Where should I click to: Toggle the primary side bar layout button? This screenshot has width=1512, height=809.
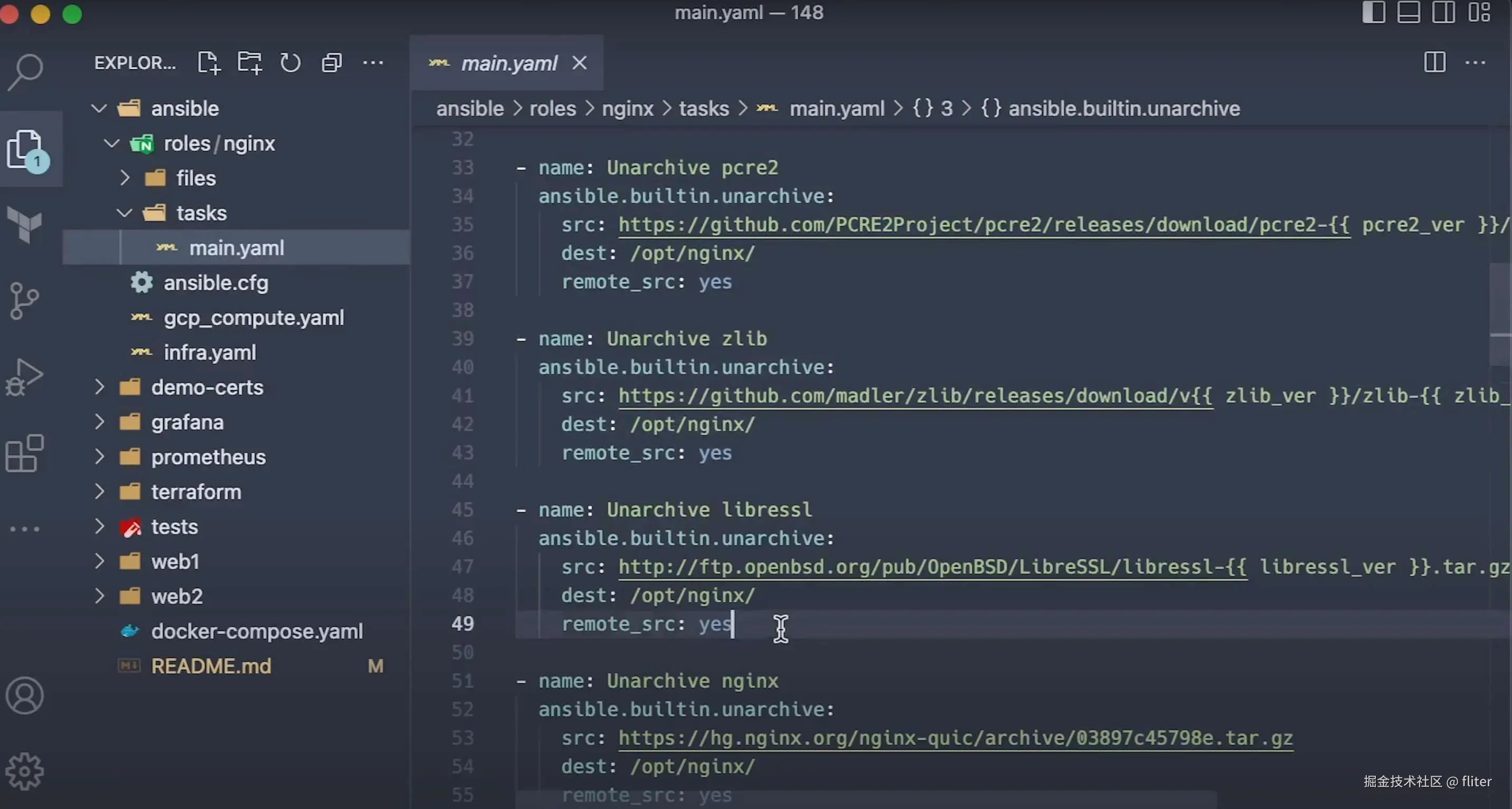coord(1374,12)
